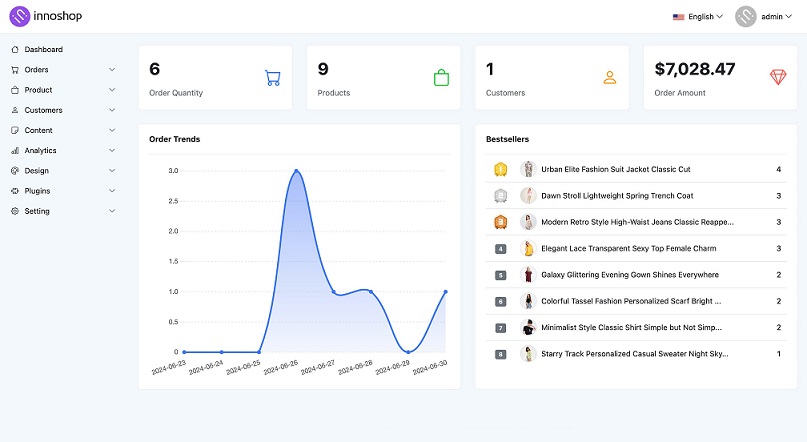Expand the Orders sidebar section chevron
807x442 pixels.
click(112, 70)
